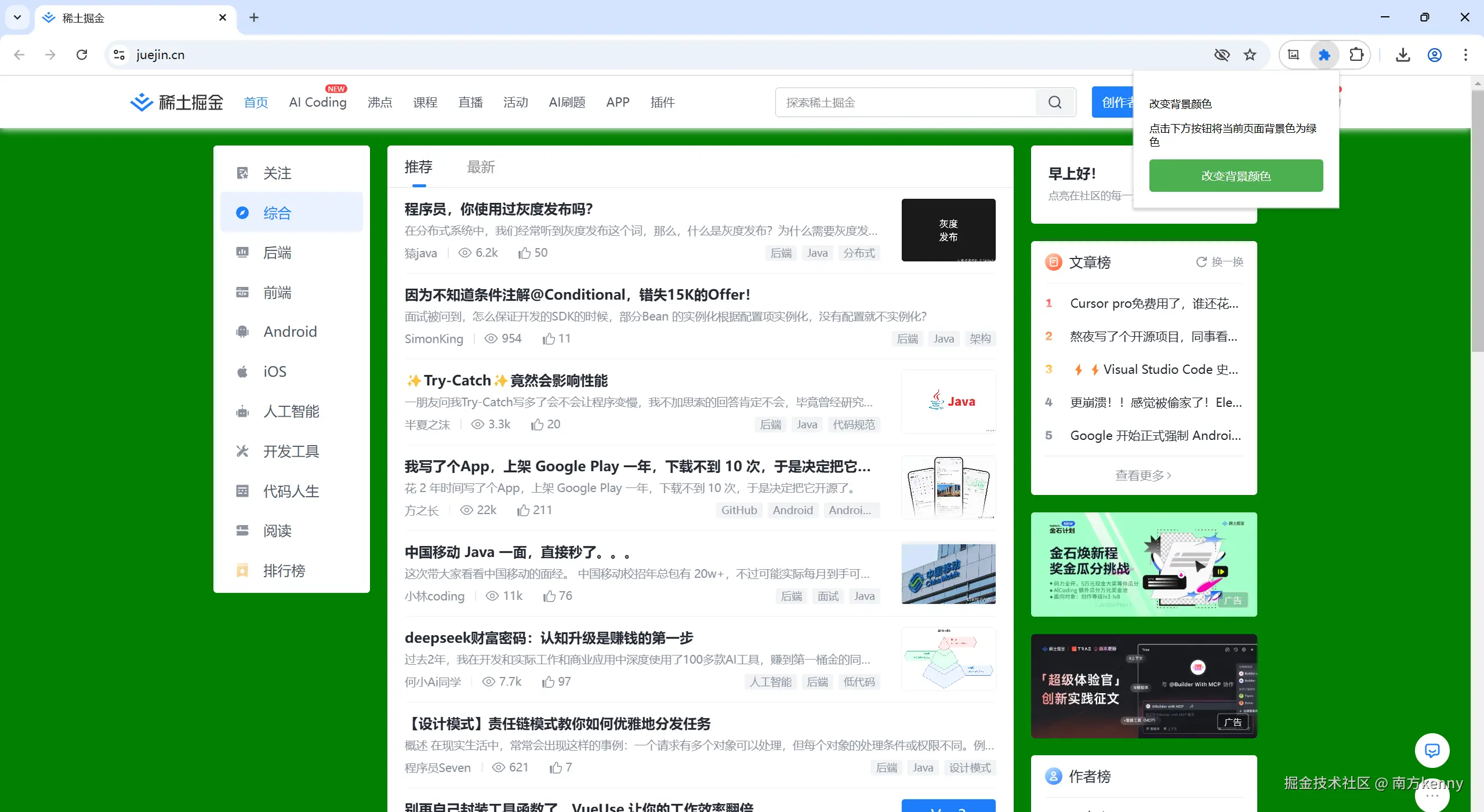Click the blocked third-party cookies eye icon
The width and height of the screenshot is (1484, 812).
coord(1221,54)
